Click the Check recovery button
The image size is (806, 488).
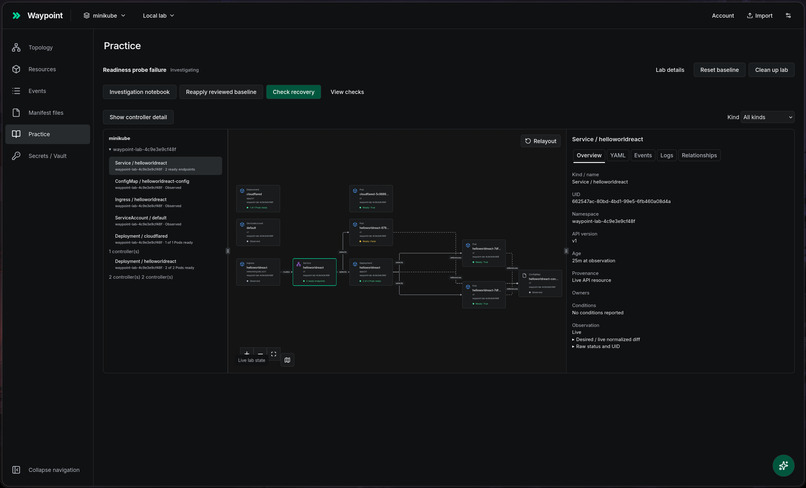pyautogui.click(x=294, y=92)
